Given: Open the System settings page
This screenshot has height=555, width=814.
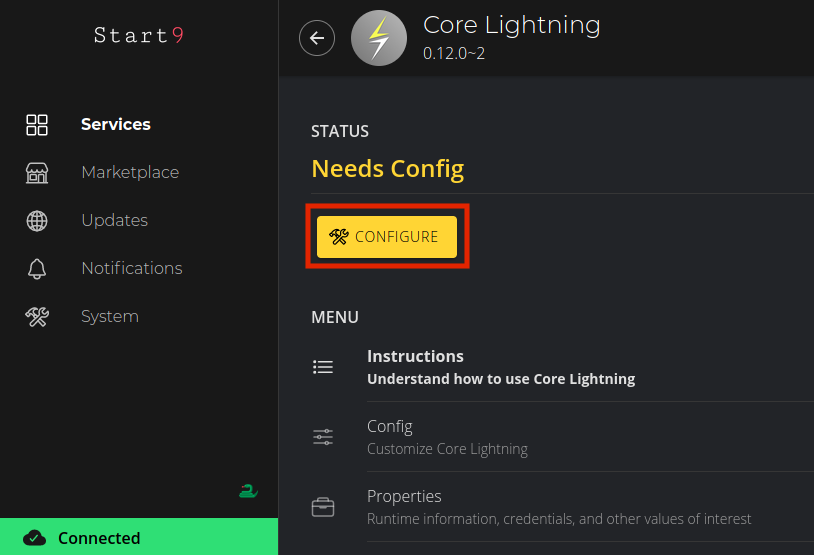Looking at the screenshot, I should (x=110, y=317).
